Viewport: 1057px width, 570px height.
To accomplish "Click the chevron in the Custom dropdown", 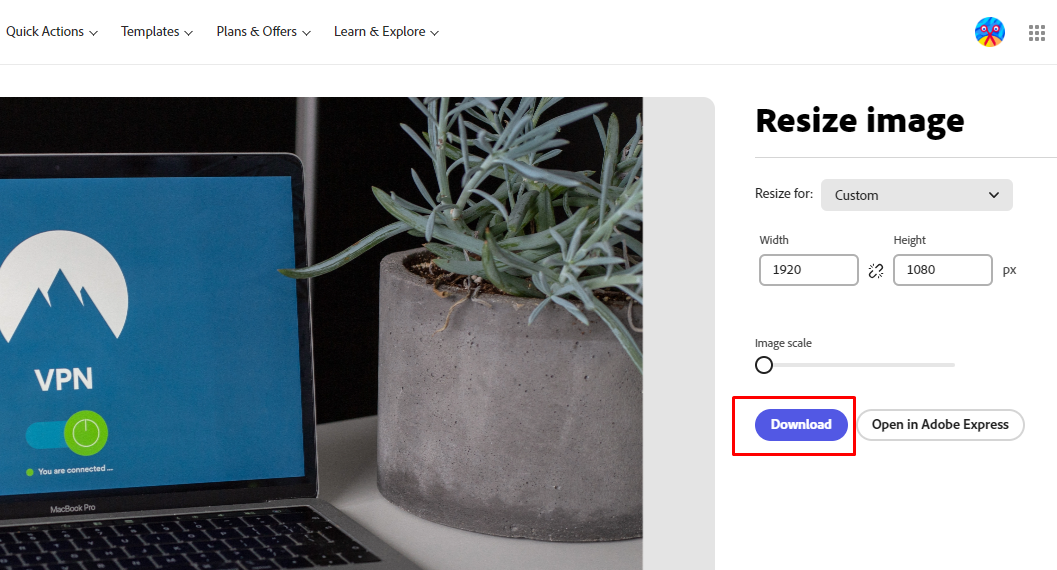I will (x=994, y=195).
